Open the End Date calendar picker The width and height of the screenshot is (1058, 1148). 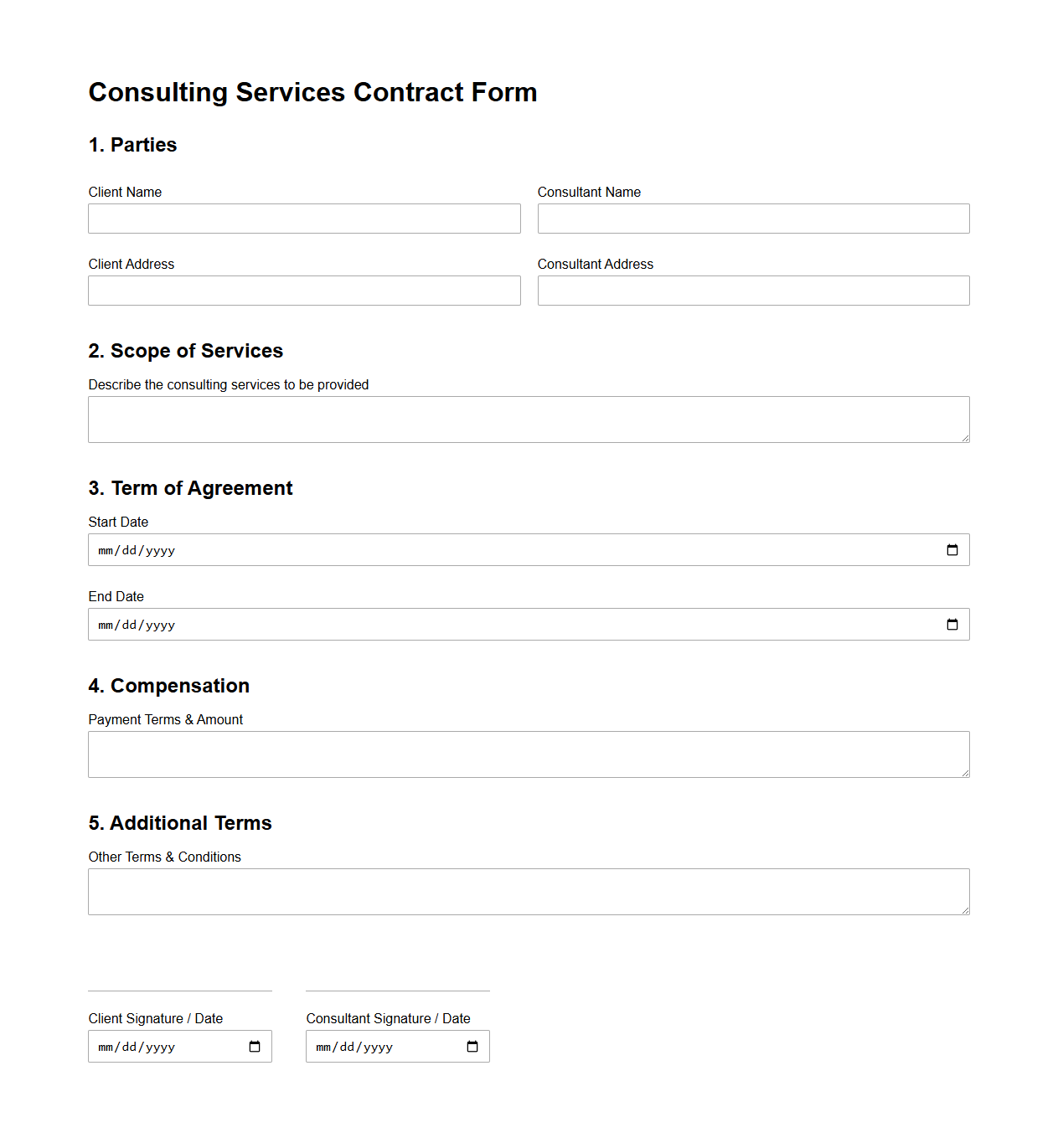(952, 624)
